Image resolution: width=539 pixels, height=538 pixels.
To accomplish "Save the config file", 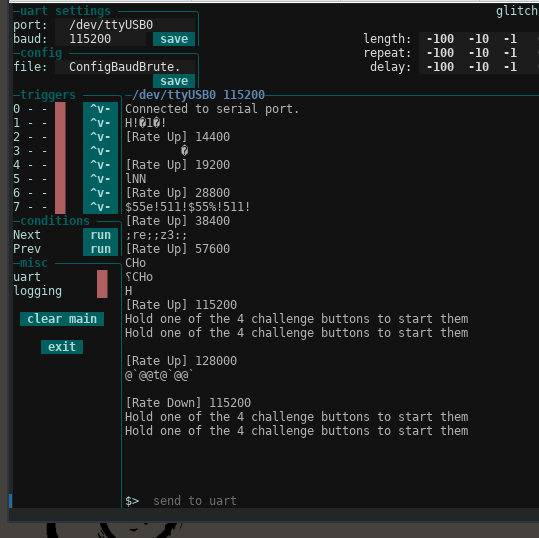I will click(174, 81).
